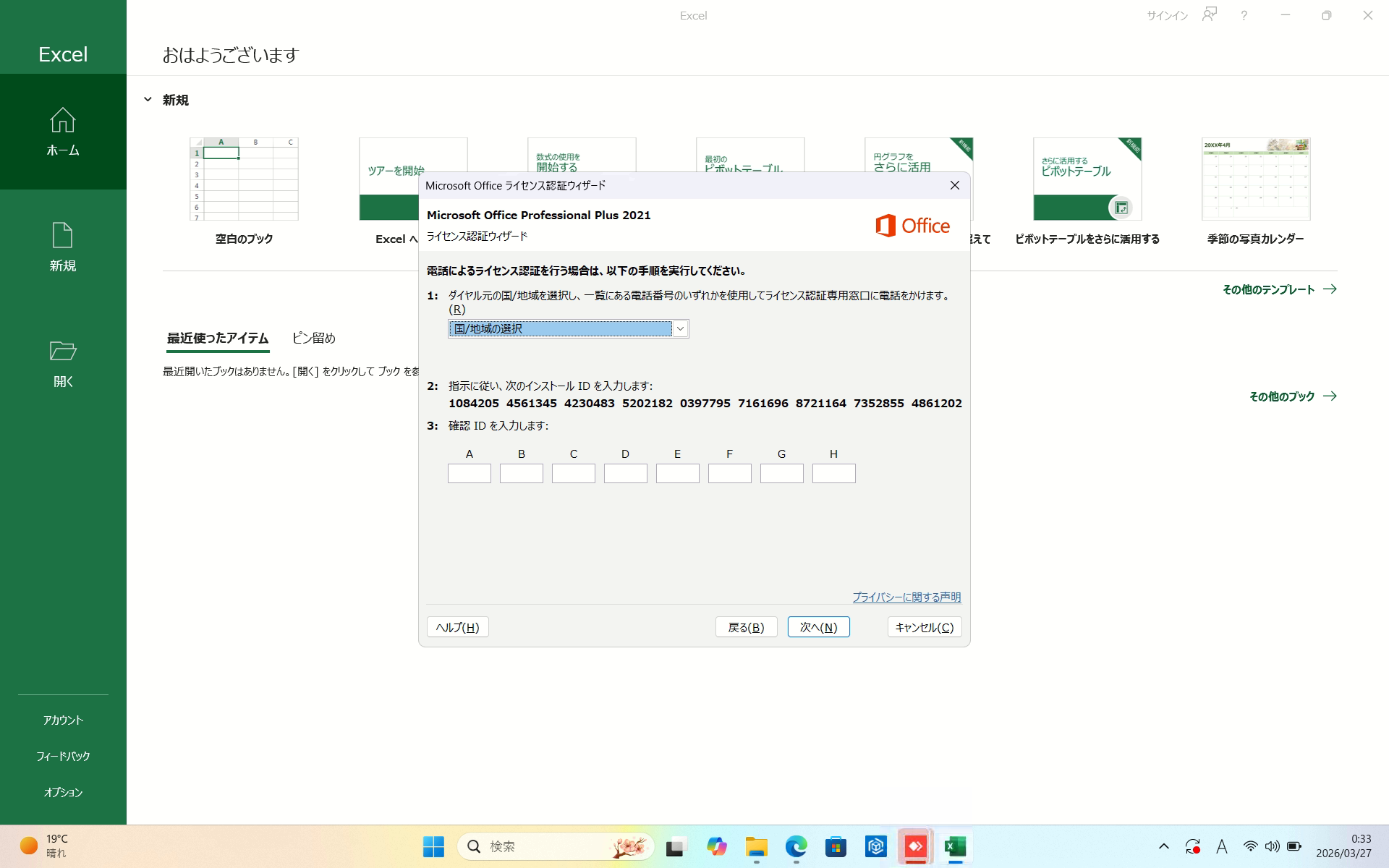Click confirmation ID field A
The height and width of the screenshot is (868, 1389).
point(469,474)
